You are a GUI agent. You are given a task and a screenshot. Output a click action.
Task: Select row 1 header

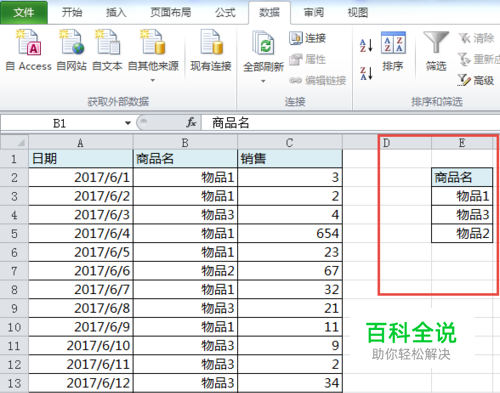(14, 159)
